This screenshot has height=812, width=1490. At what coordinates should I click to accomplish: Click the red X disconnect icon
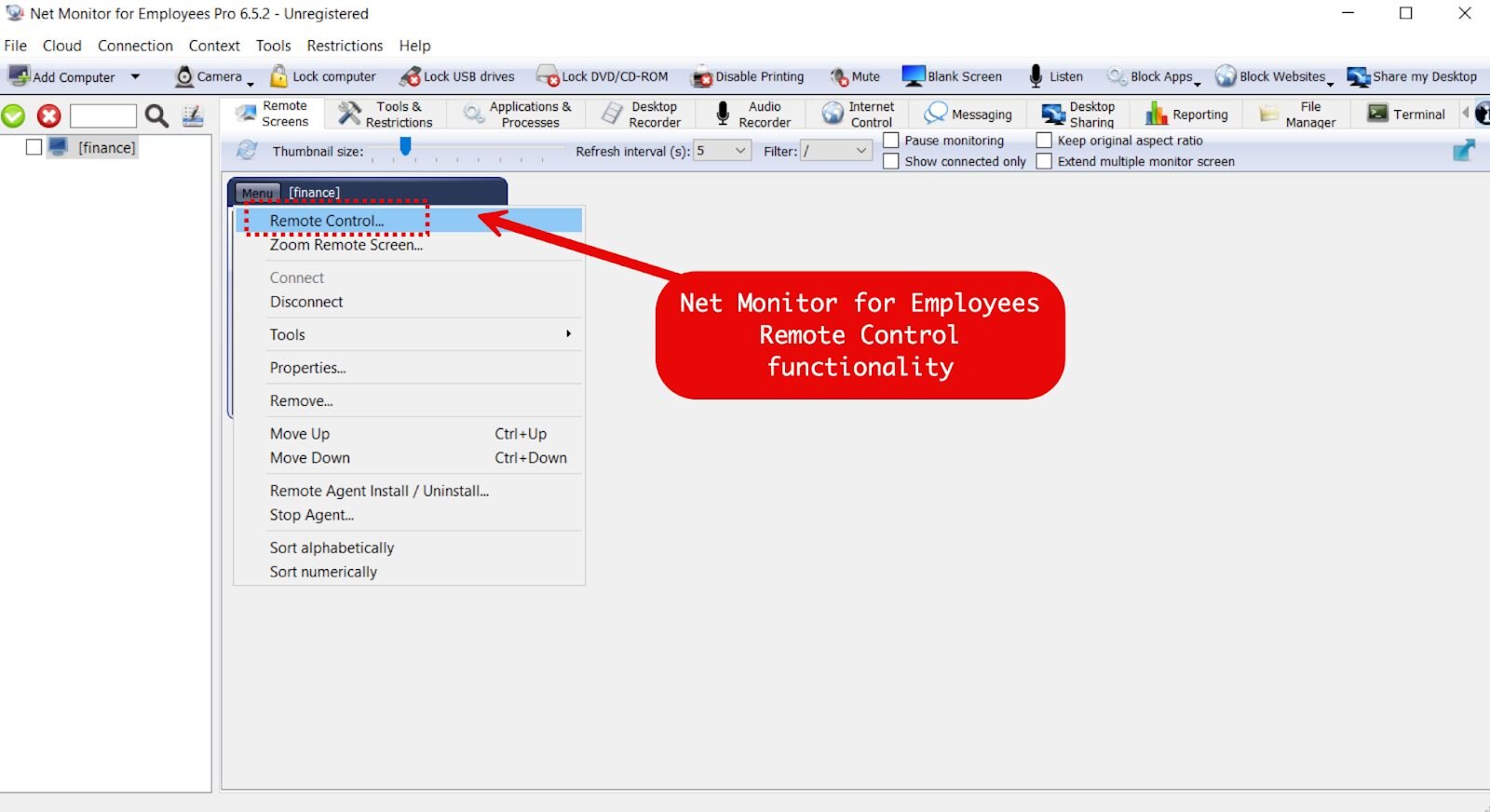(48, 115)
